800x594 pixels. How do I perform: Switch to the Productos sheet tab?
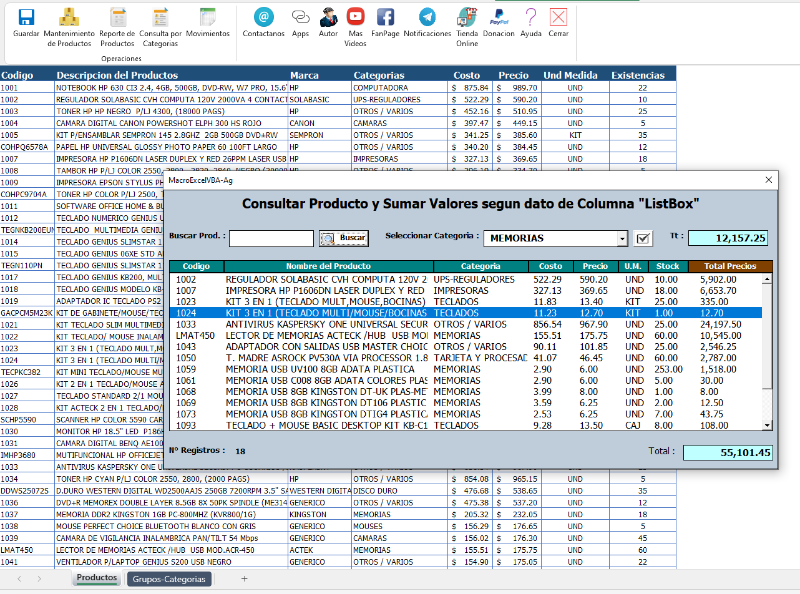(x=97, y=578)
